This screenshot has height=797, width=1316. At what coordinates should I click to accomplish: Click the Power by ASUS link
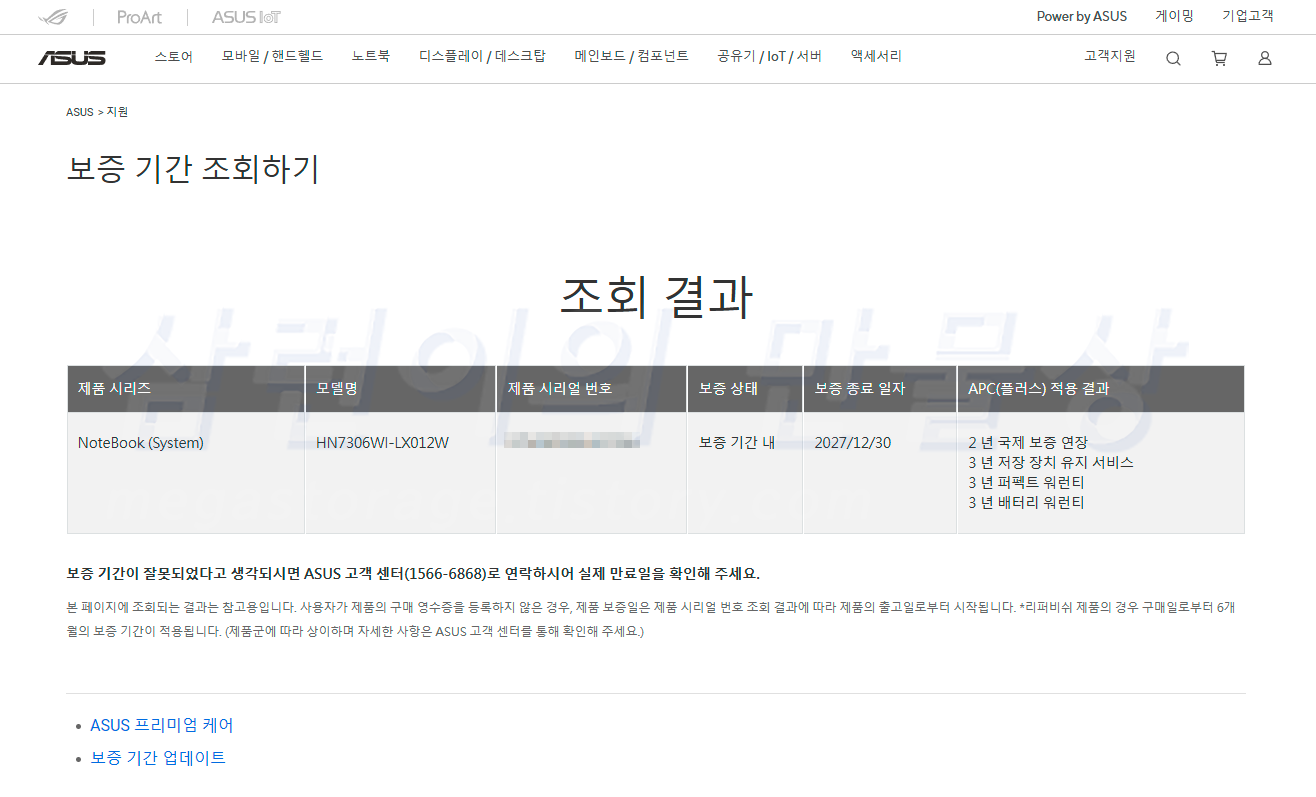(1081, 16)
